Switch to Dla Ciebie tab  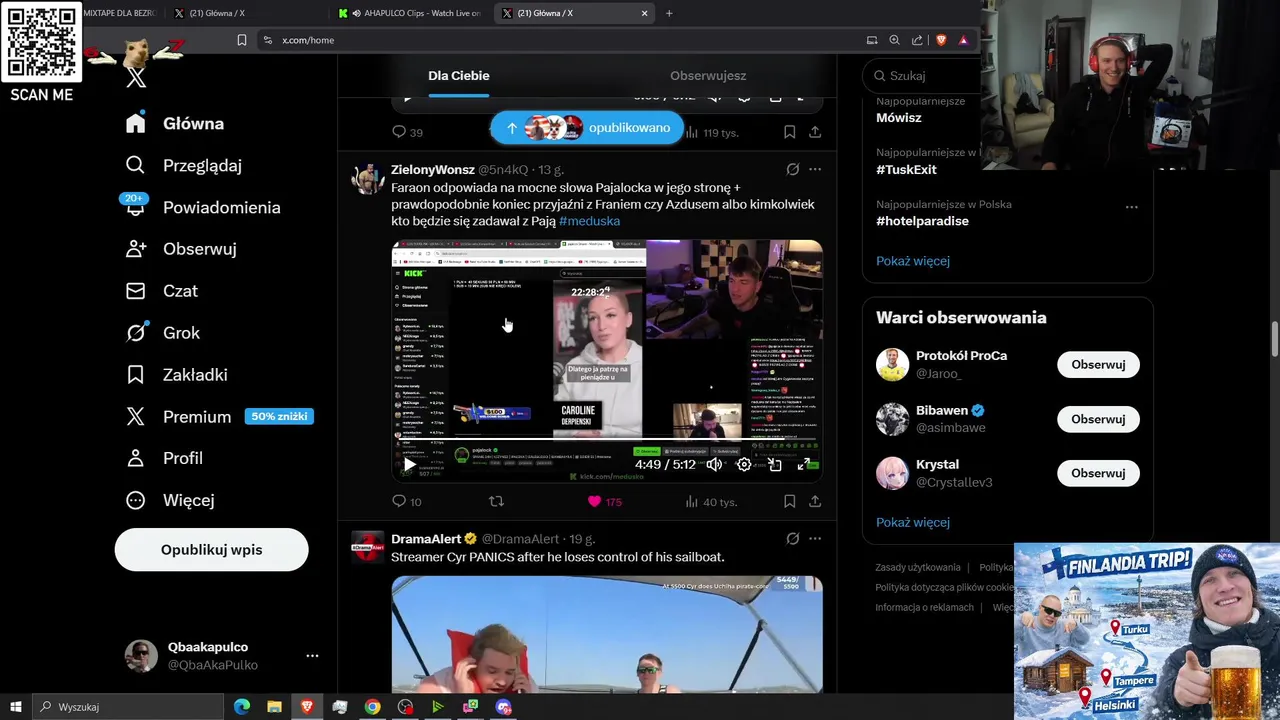pyautogui.click(x=459, y=76)
